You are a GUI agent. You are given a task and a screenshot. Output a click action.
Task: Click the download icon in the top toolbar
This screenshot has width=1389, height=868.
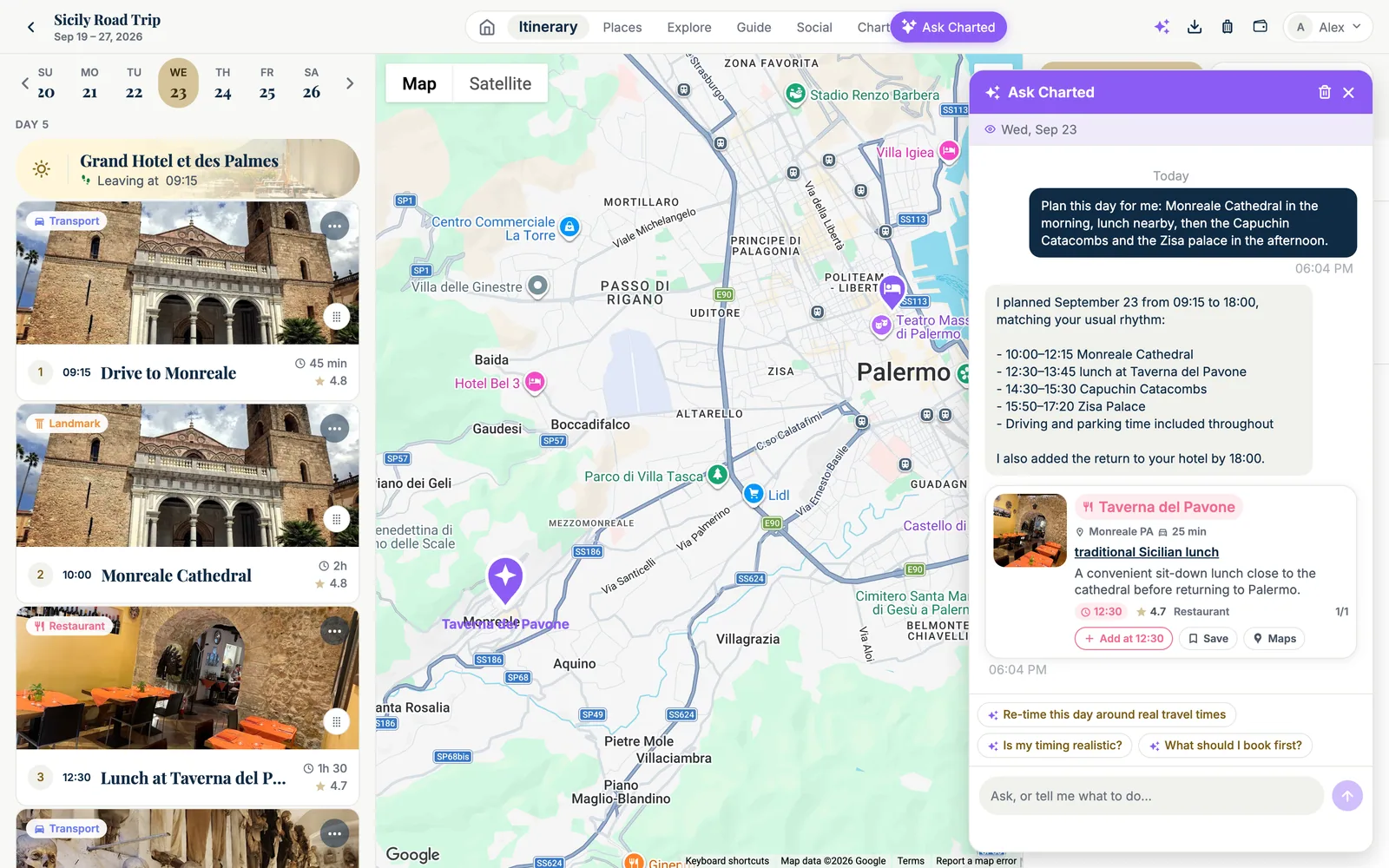[x=1195, y=27]
